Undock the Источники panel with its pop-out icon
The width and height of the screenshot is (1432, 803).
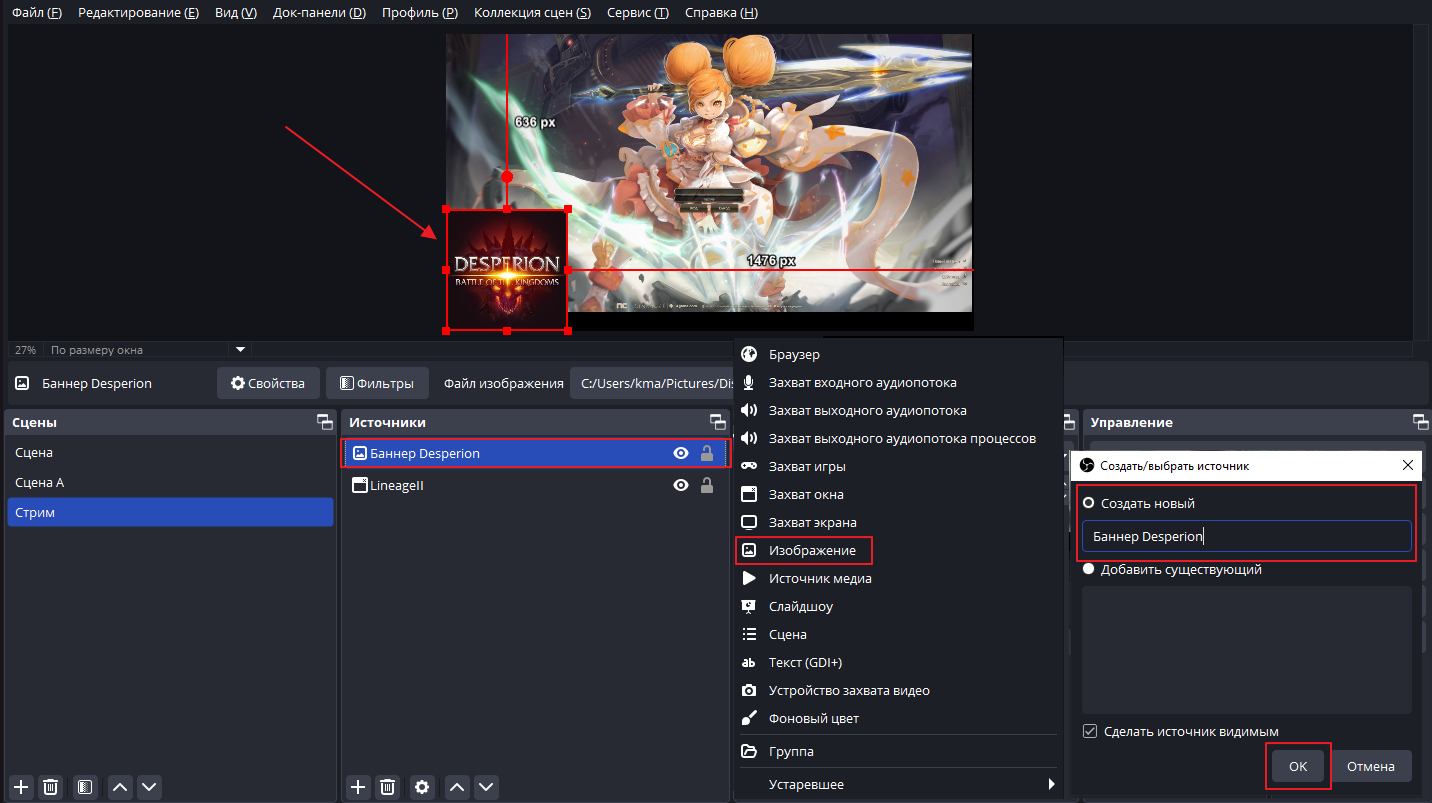click(x=717, y=422)
